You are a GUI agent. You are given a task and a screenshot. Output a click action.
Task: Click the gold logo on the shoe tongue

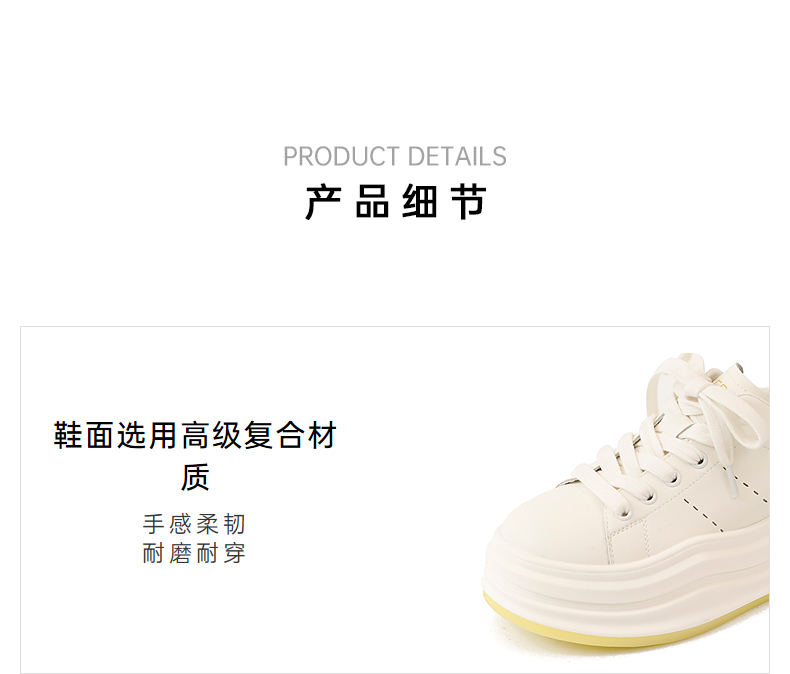[x=720, y=385]
